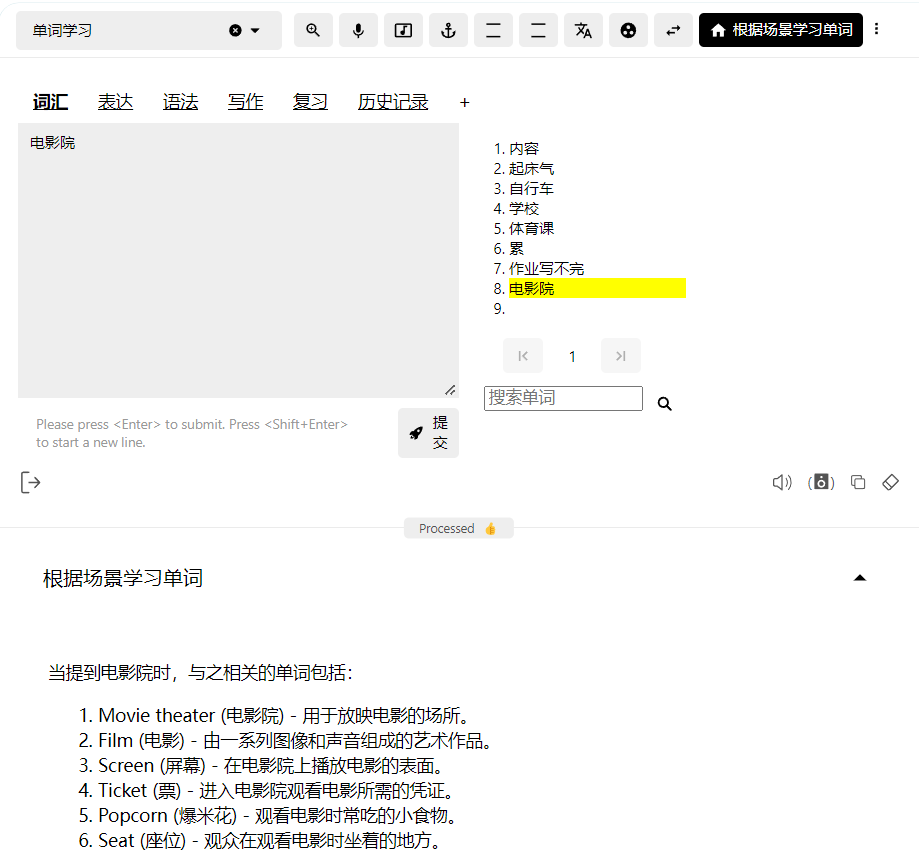Erase content with the eraser icon

click(x=890, y=482)
